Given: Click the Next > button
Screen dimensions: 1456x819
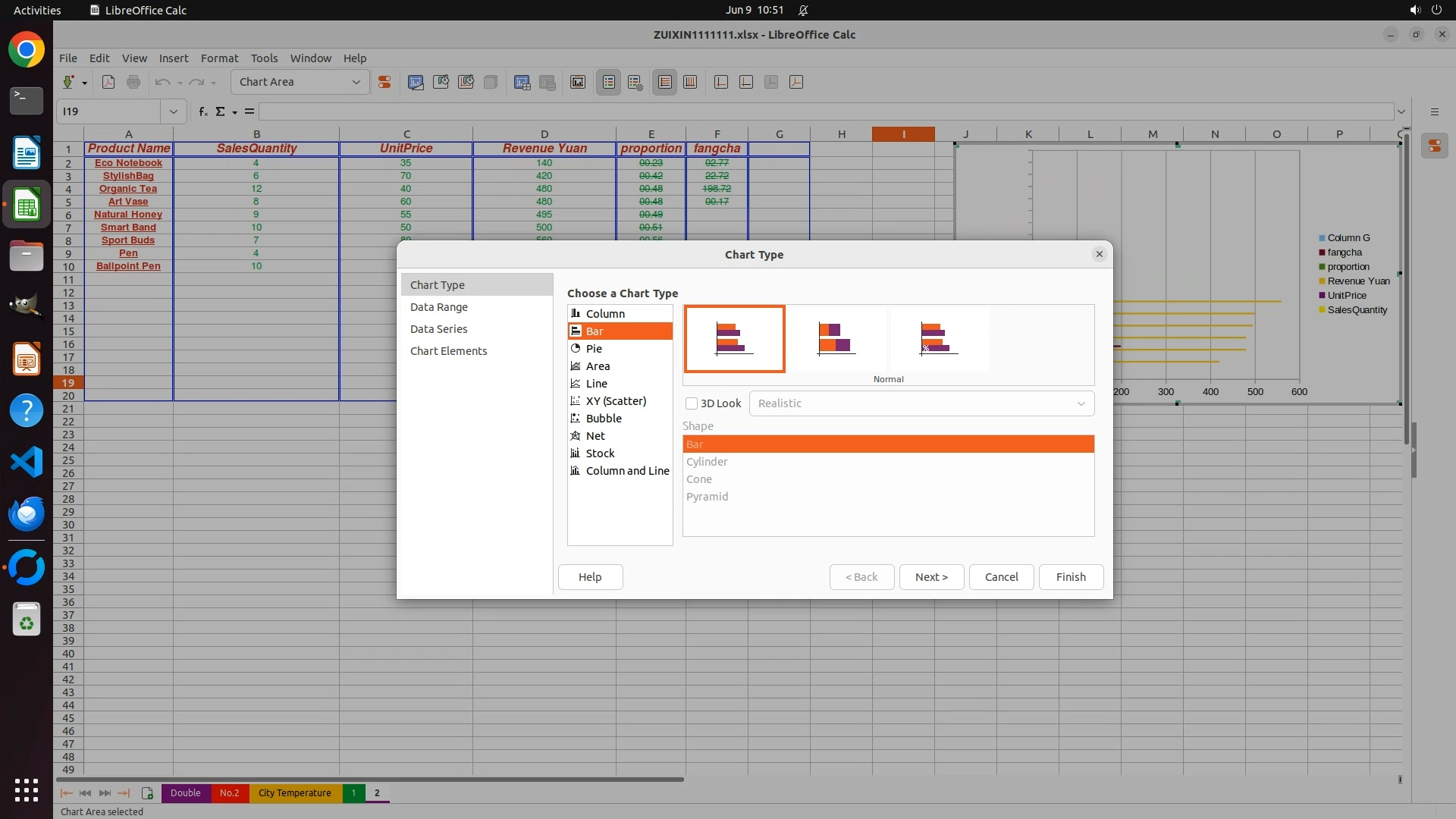Looking at the screenshot, I should 930,577.
